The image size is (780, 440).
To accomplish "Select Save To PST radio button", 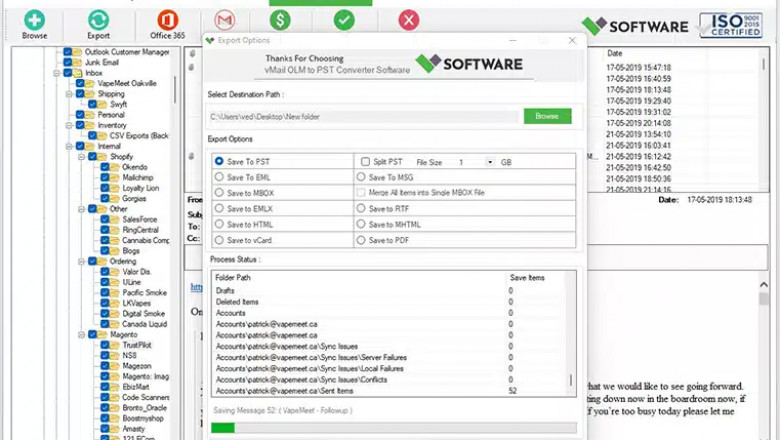I will tap(219, 161).
